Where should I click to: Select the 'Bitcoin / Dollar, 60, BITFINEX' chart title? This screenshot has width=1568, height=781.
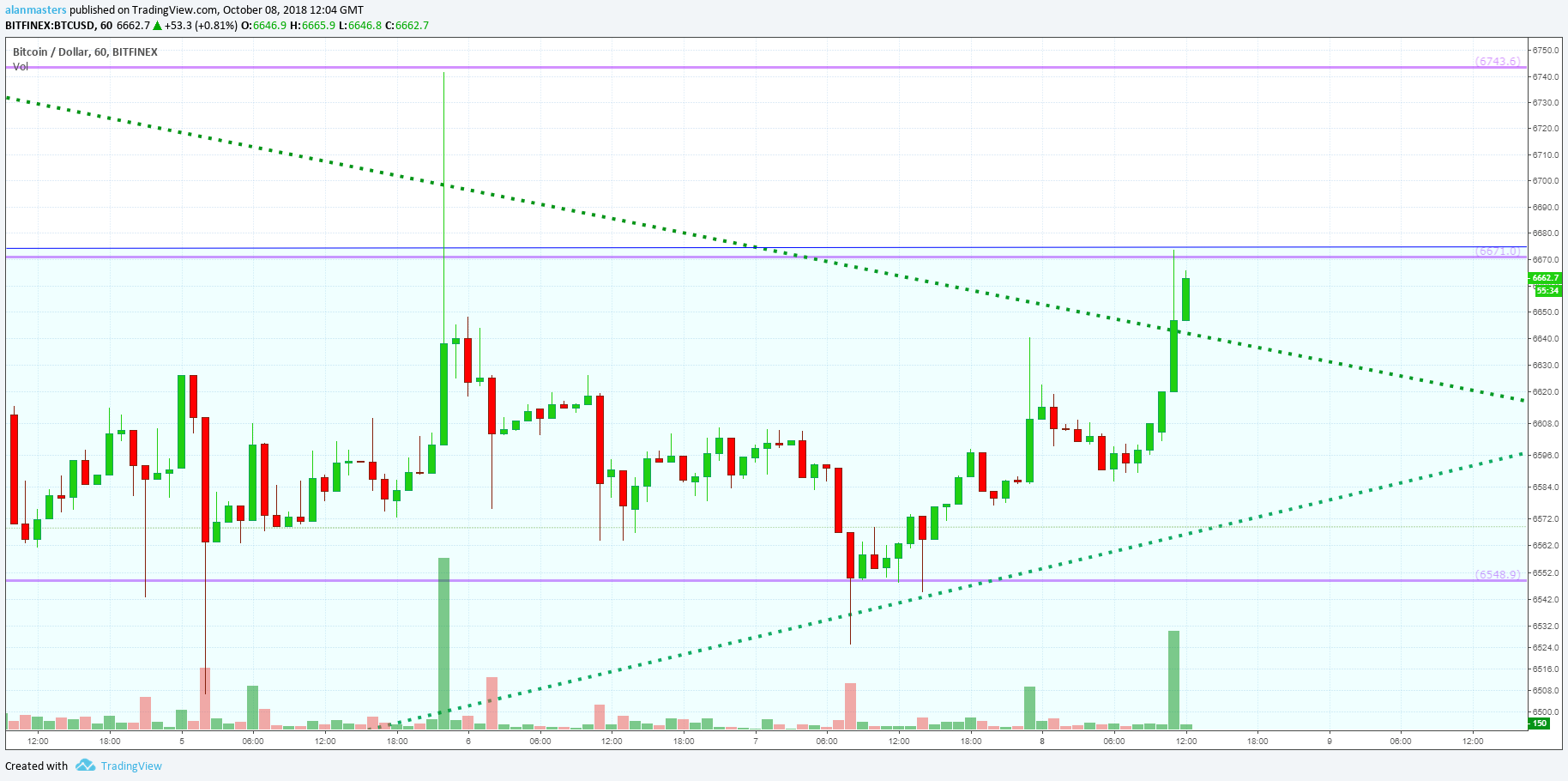pyautogui.click(x=85, y=52)
